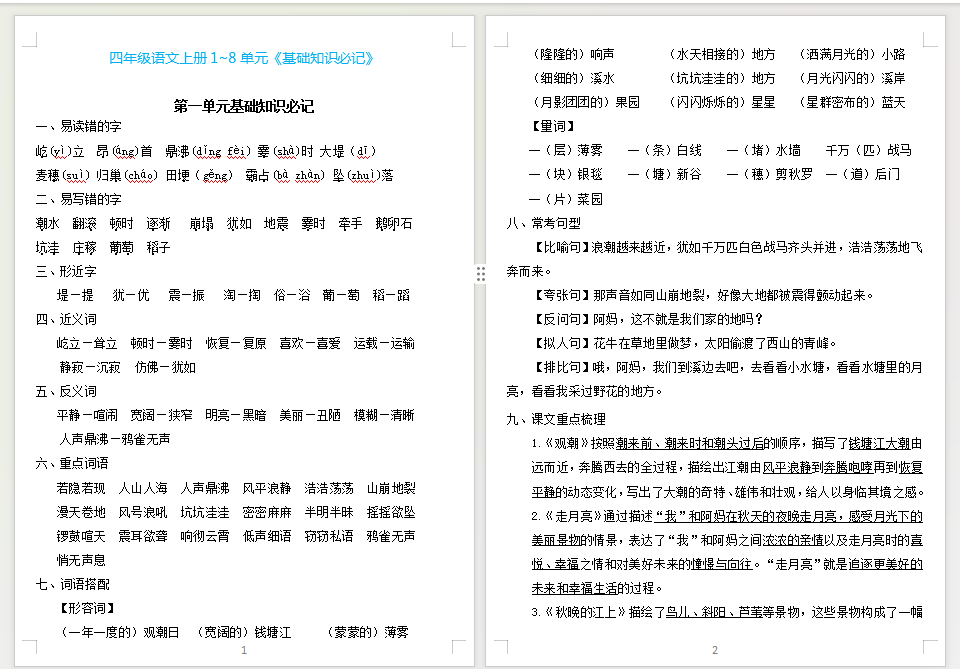Screen dimensions: 960x669
Task: Click the word 若隐若现
Action: click(81, 488)
